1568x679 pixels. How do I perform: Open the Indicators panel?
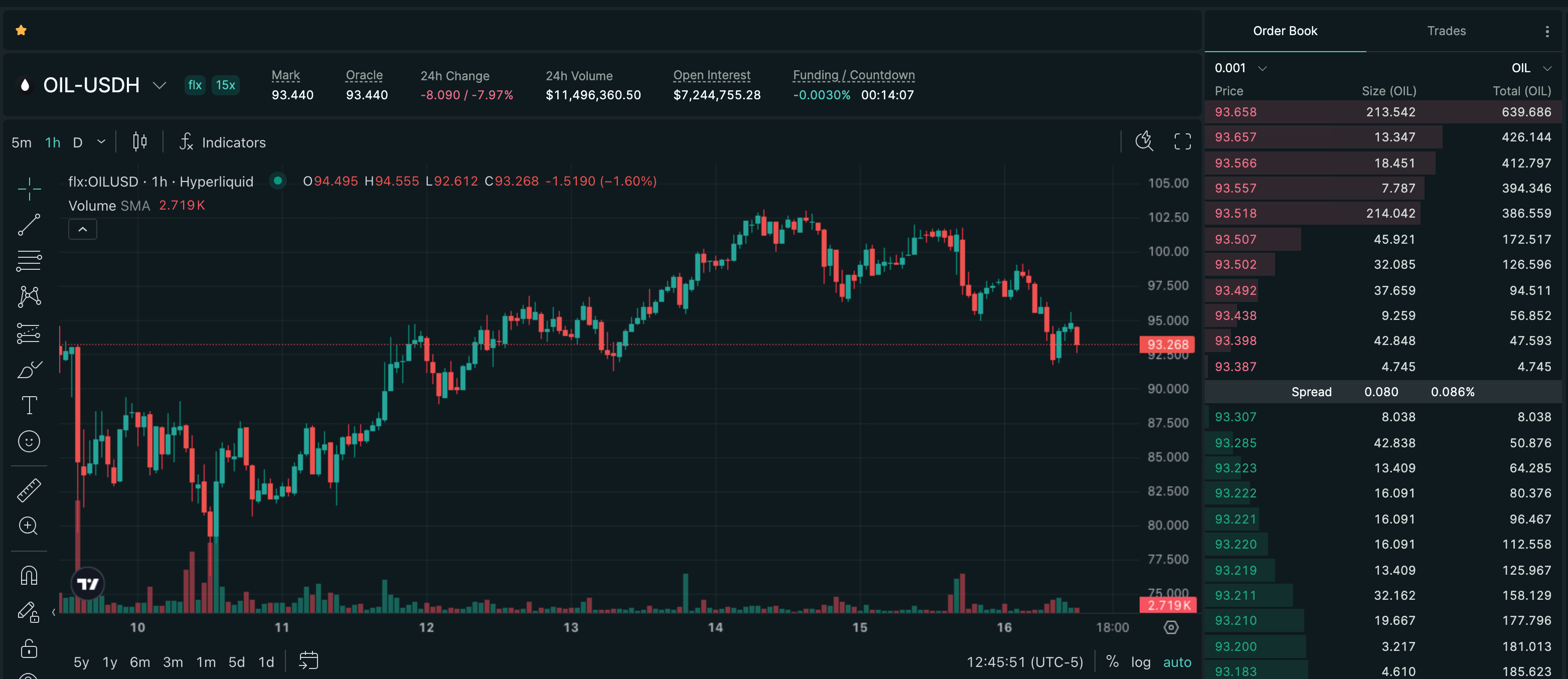pyautogui.click(x=233, y=142)
